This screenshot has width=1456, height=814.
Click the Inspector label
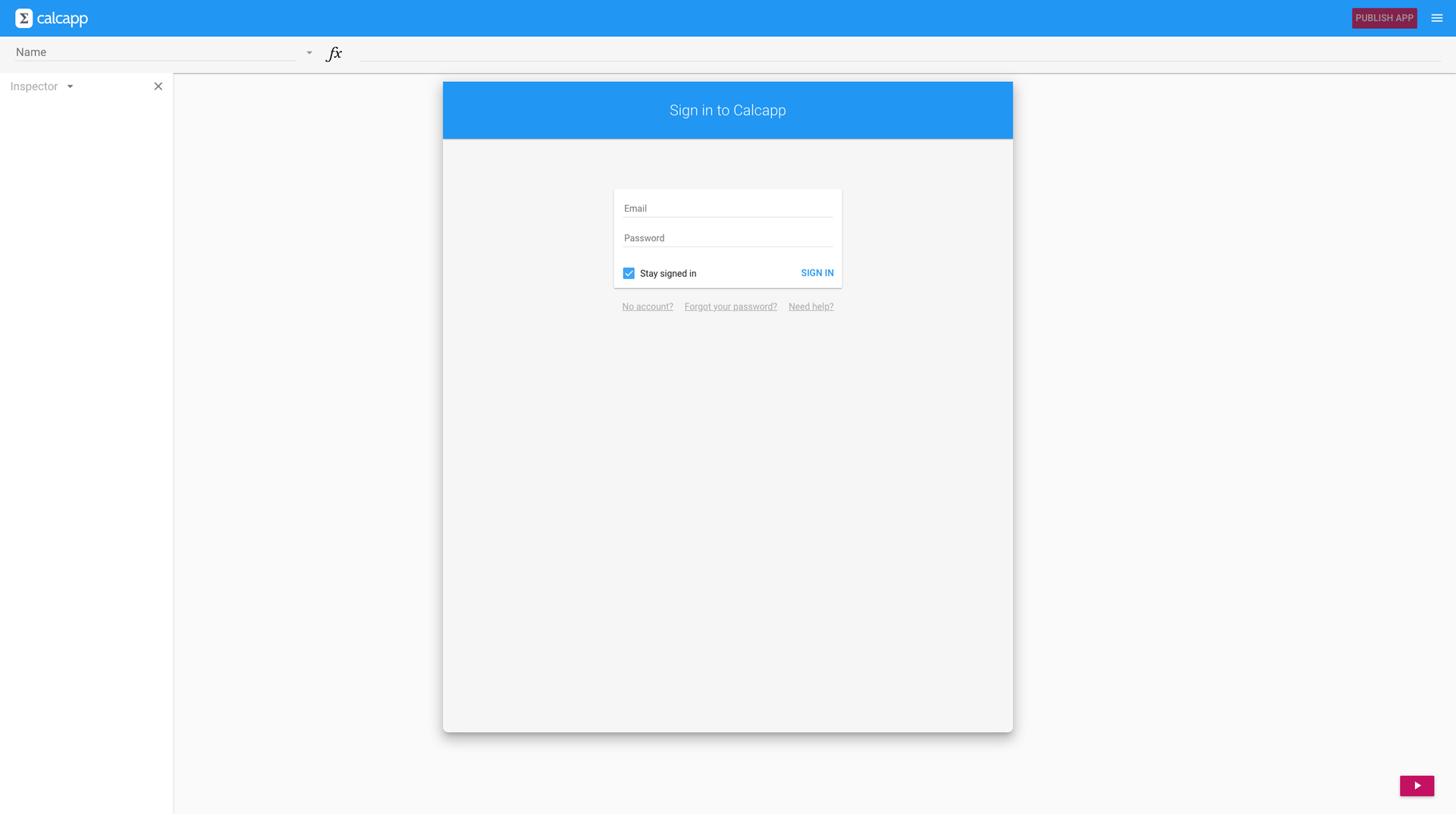(x=33, y=86)
